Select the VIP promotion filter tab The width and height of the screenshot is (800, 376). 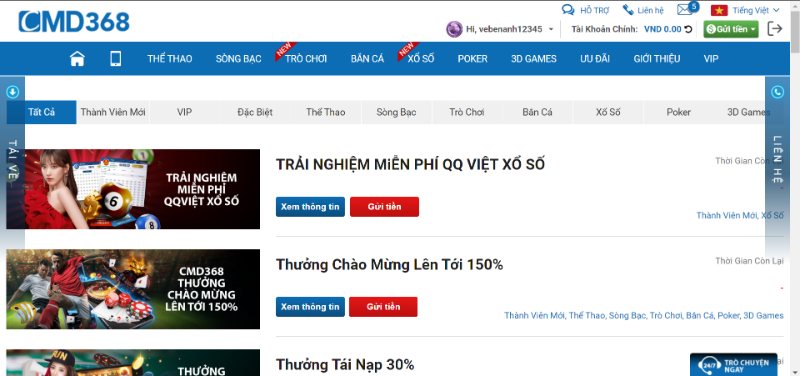[x=184, y=112]
